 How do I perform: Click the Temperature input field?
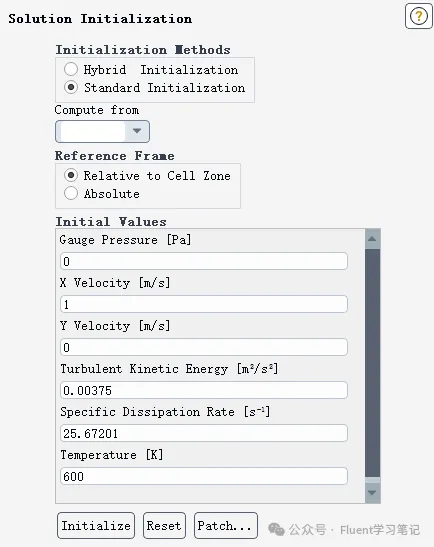click(204, 476)
